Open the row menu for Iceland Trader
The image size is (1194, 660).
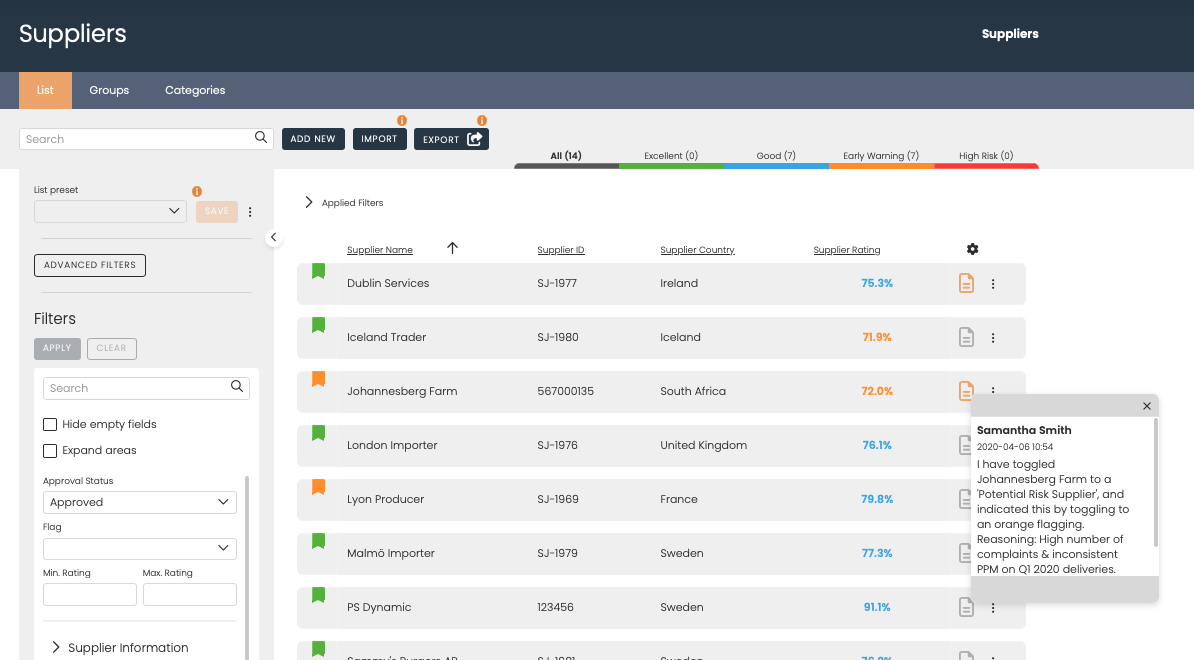pos(993,338)
